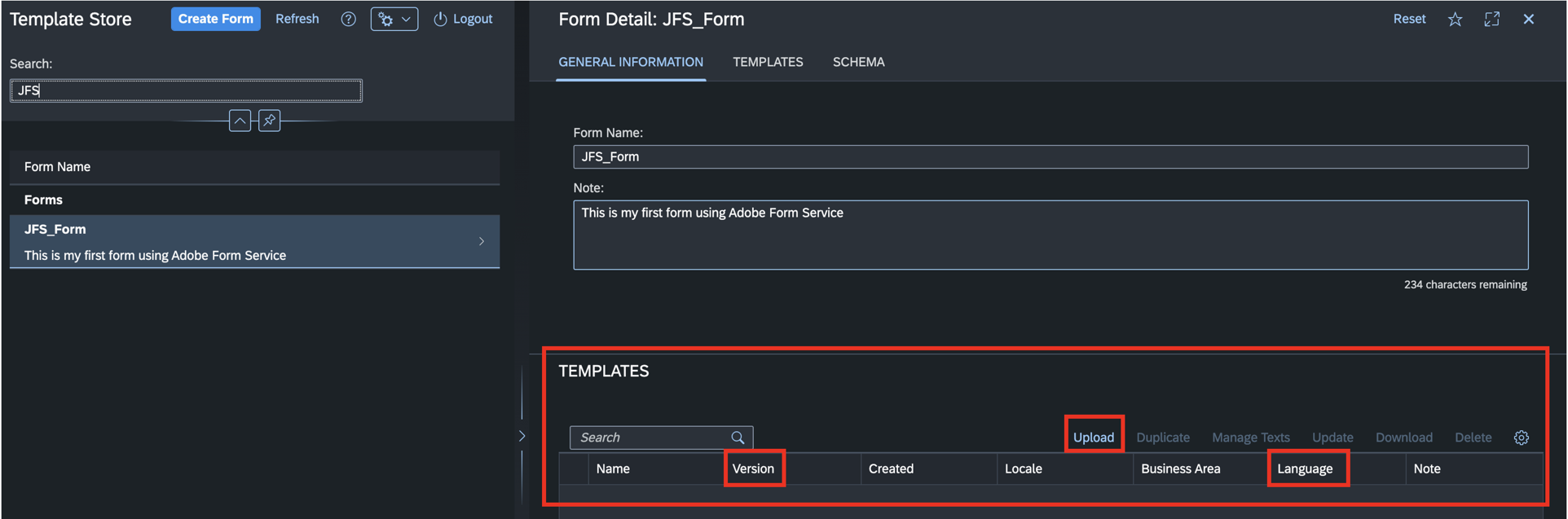1568x519 pixels.
Task: Click the Reset link in form detail
Action: 1409,19
